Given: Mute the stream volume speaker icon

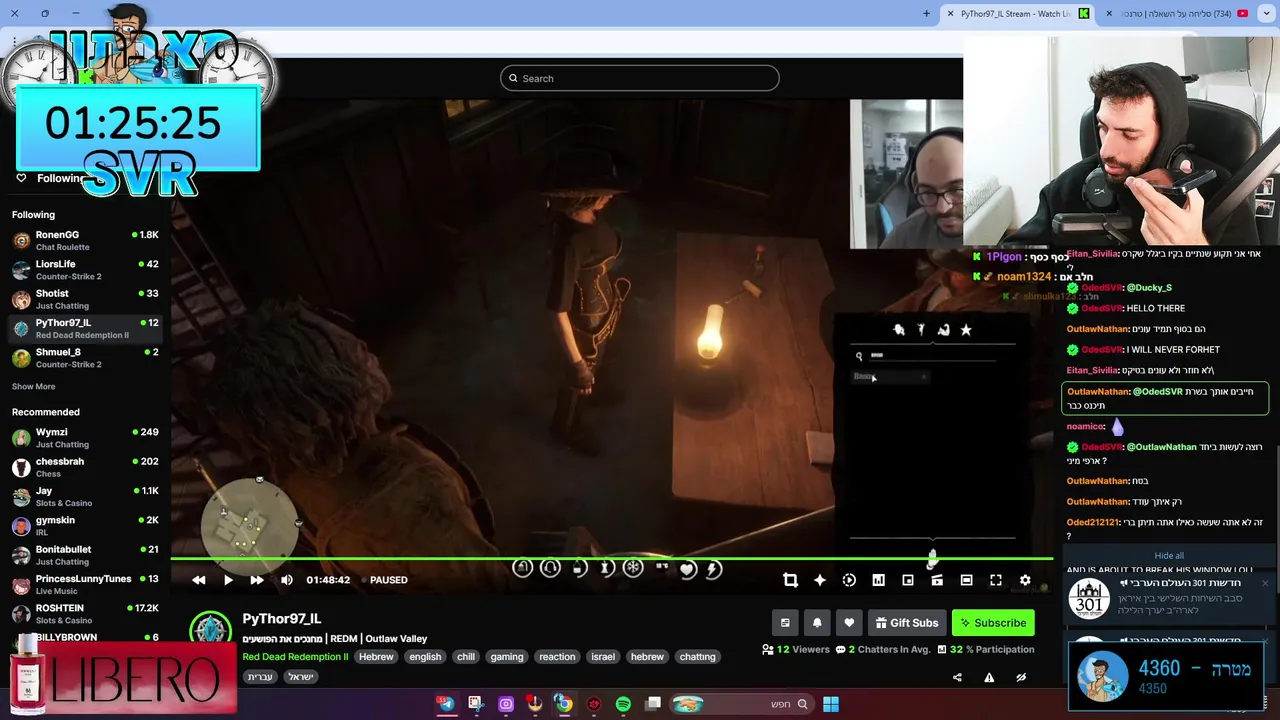Looking at the screenshot, I should tap(287, 580).
